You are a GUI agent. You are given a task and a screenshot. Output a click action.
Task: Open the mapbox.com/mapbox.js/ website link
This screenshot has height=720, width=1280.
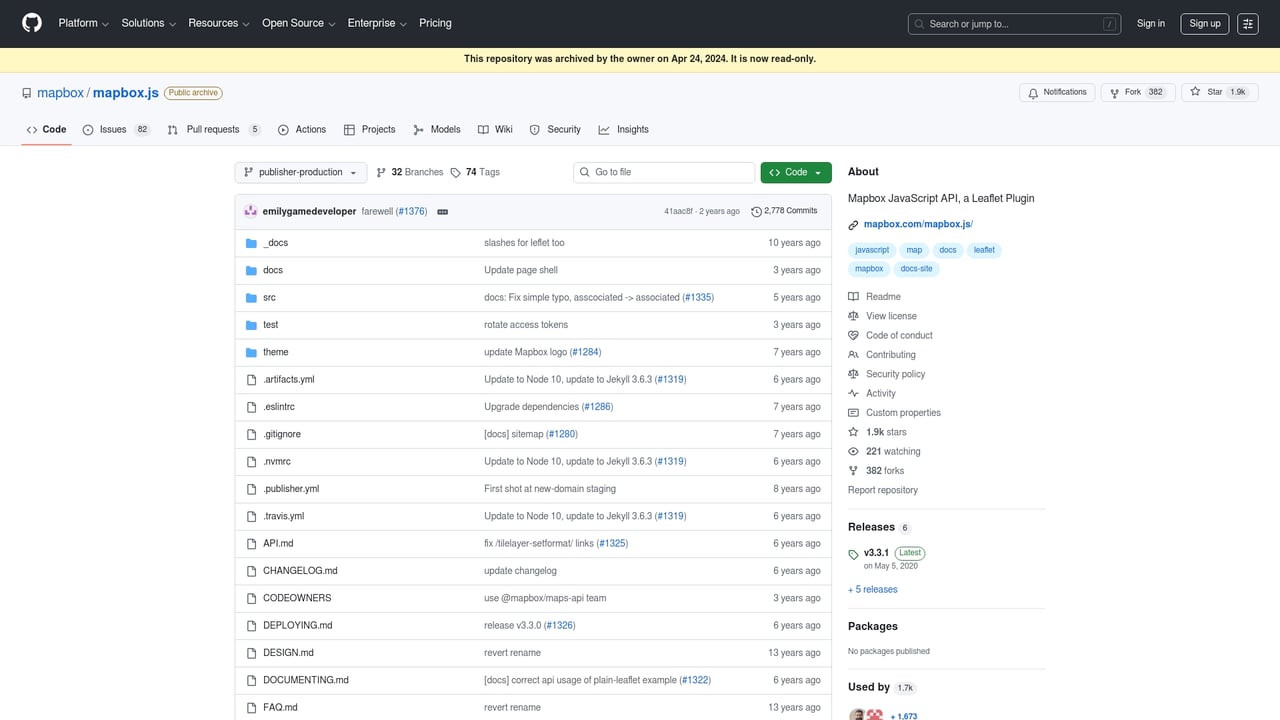click(x=916, y=224)
